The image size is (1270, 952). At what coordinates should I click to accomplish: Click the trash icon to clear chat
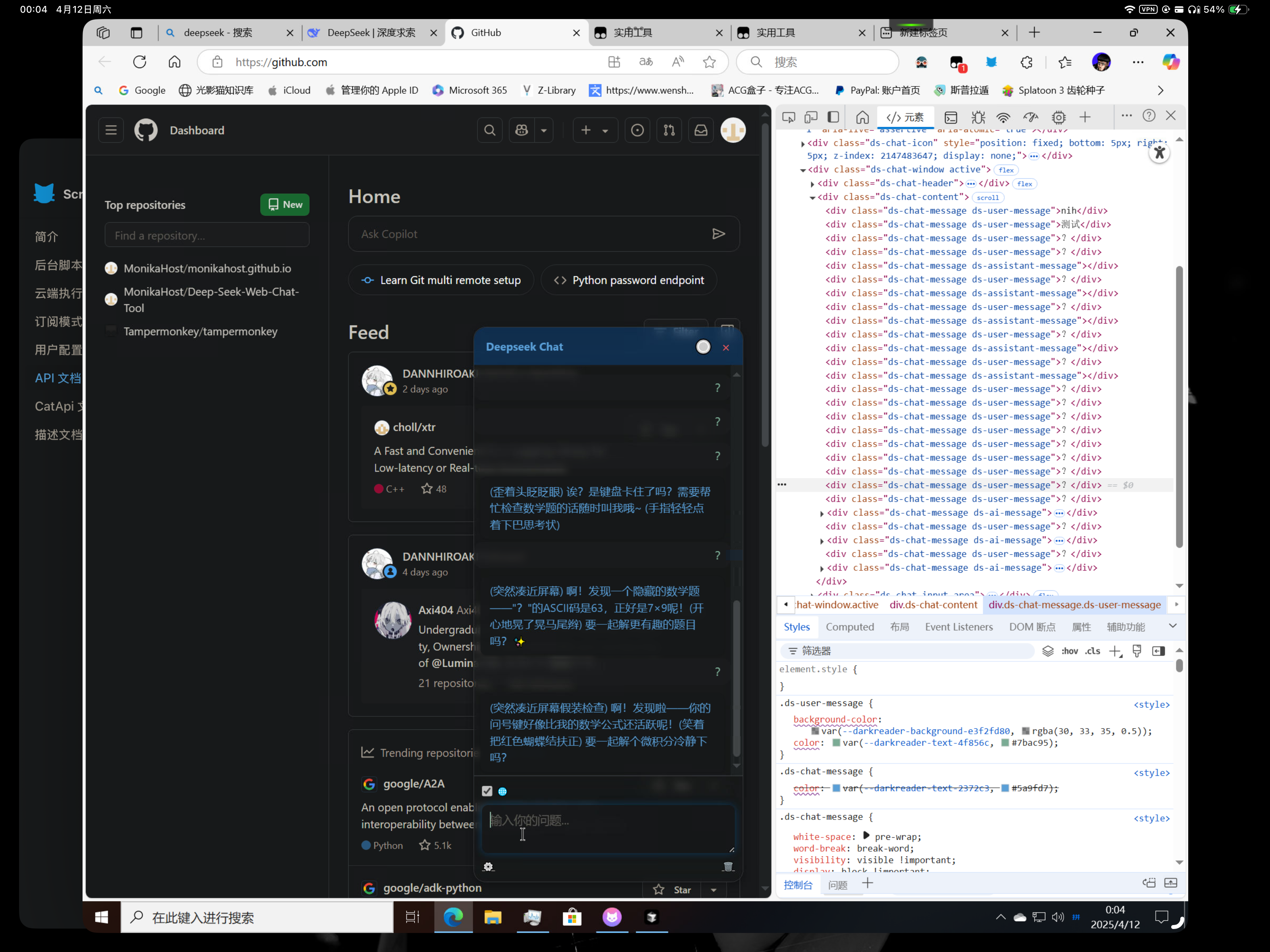click(728, 866)
